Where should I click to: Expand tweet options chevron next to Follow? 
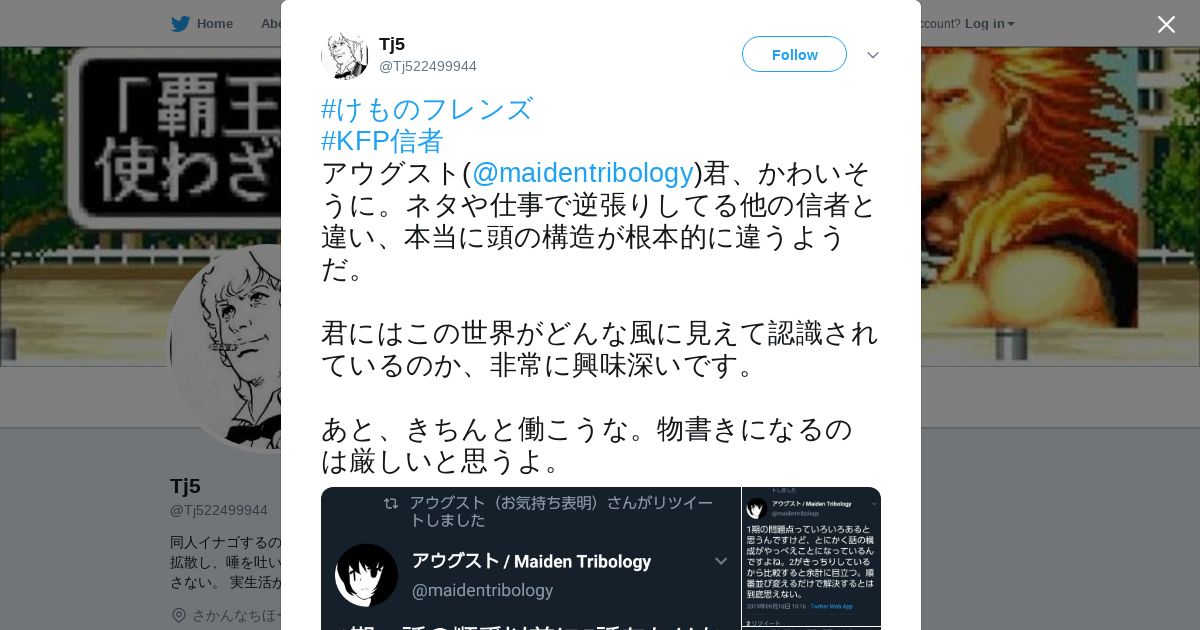click(873, 55)
